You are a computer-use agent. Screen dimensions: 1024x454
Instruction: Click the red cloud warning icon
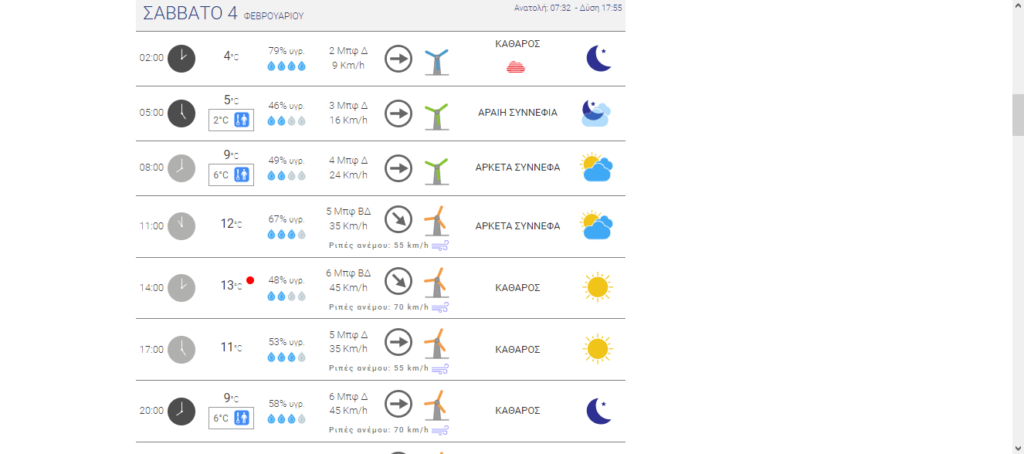[x=516, y=67]
